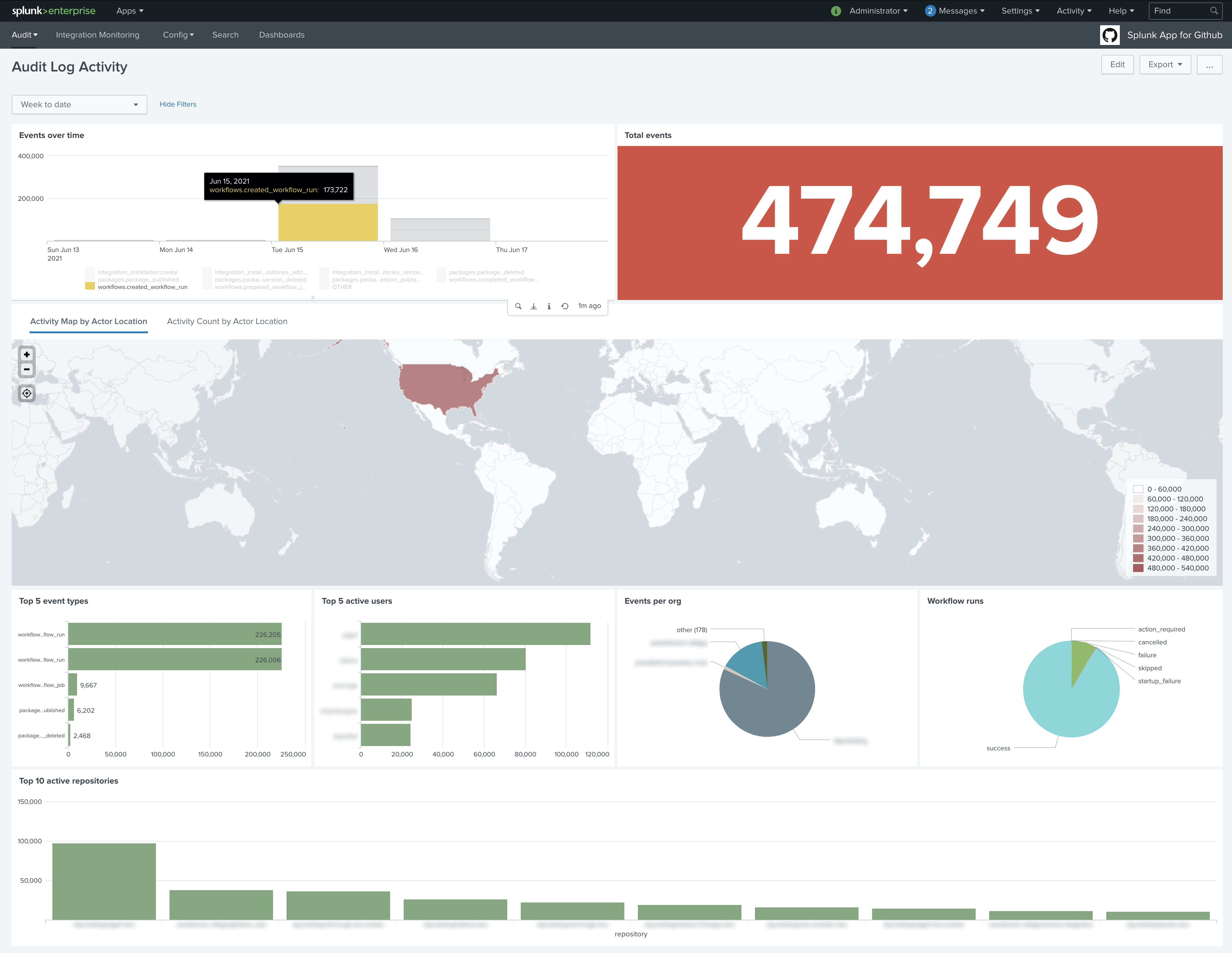1232x953 pixels.
Task: Click the locate/crosshair icon on the map
Action: point(27,393)
